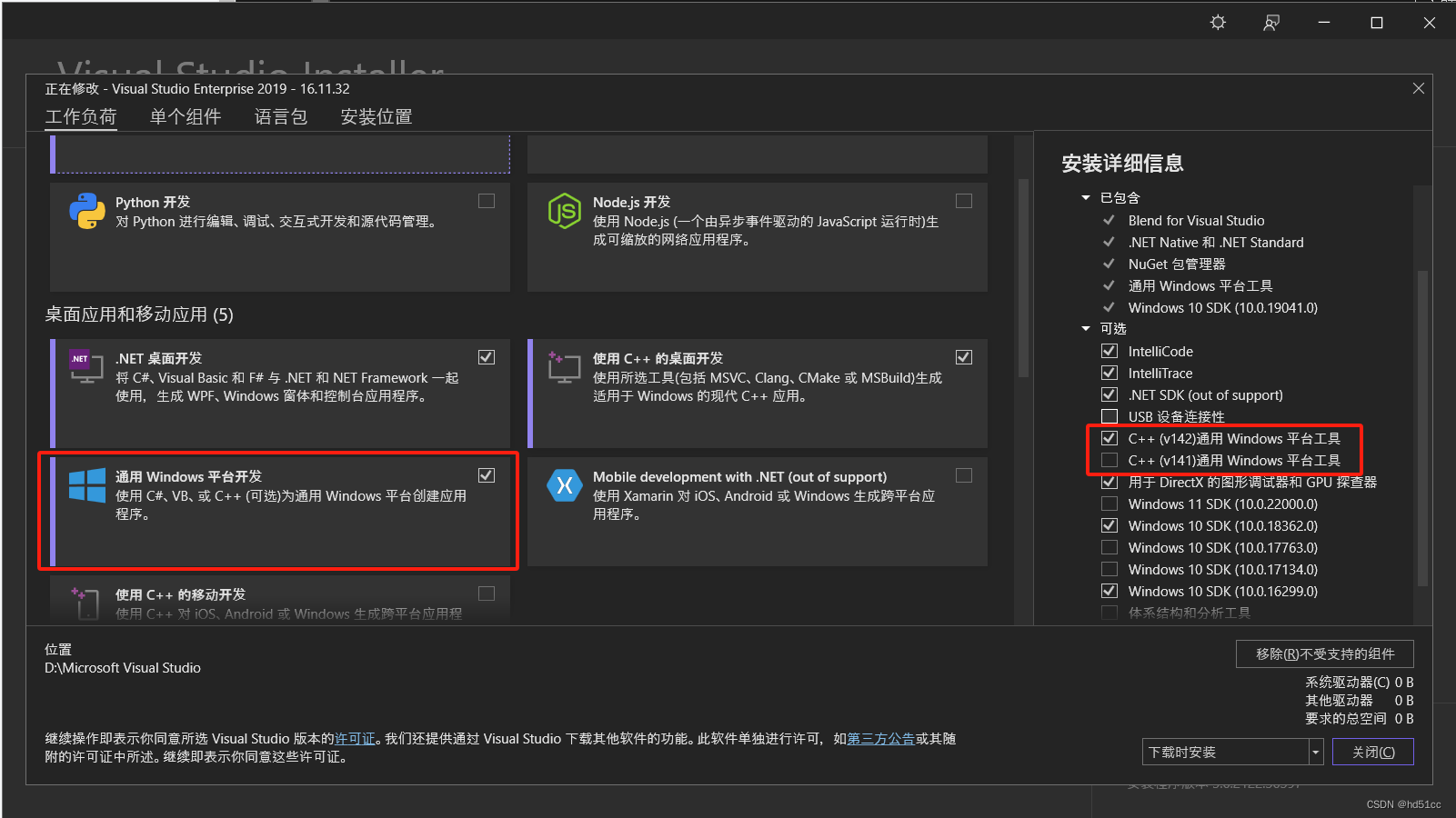Screen dimensions: 1456x818
Task: Uncheck the IntelliCode optional component
Action: click(1110, 351)
